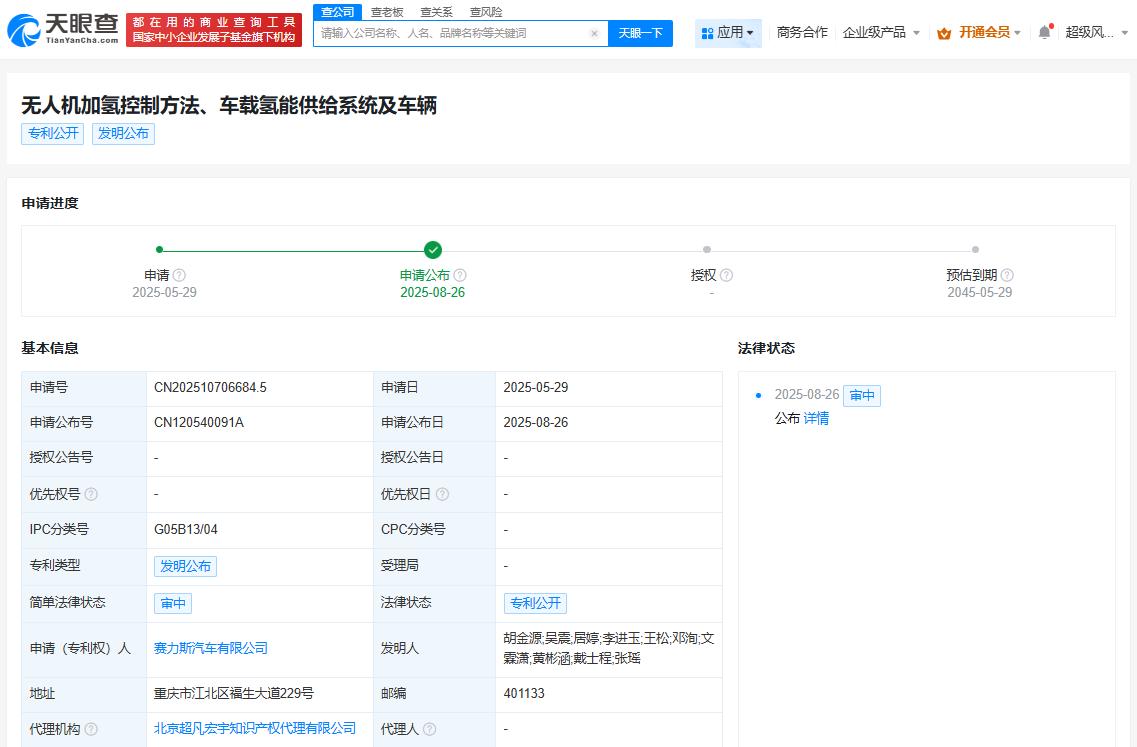Open the 商务合作 link
Viewport: 1137px width, 747px height.
802,33
